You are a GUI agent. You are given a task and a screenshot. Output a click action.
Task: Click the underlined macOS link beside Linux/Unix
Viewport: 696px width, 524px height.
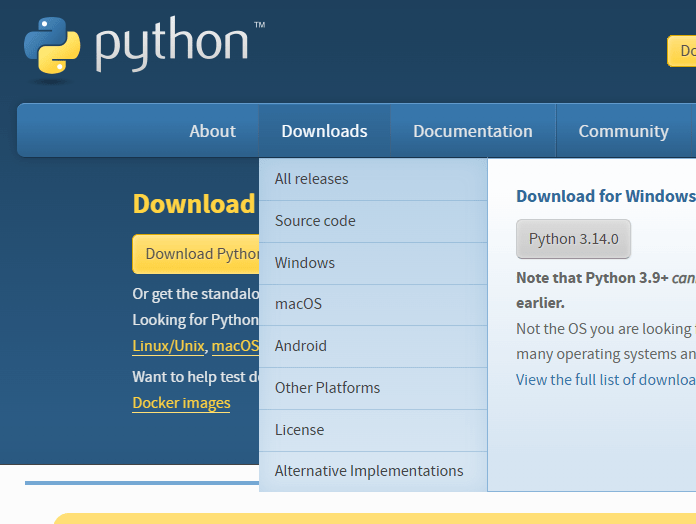click(235, 346)
